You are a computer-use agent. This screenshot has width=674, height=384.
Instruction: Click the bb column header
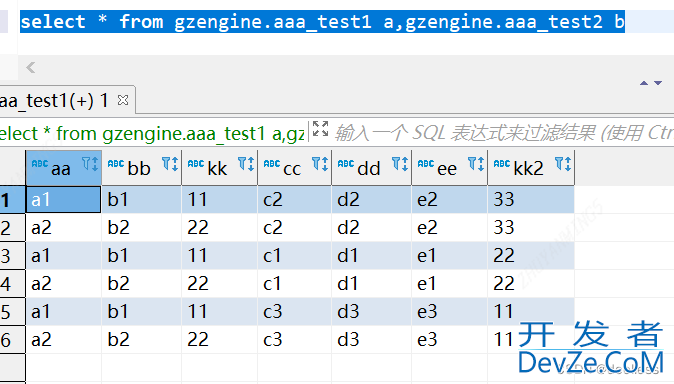(x=141, y=168)
